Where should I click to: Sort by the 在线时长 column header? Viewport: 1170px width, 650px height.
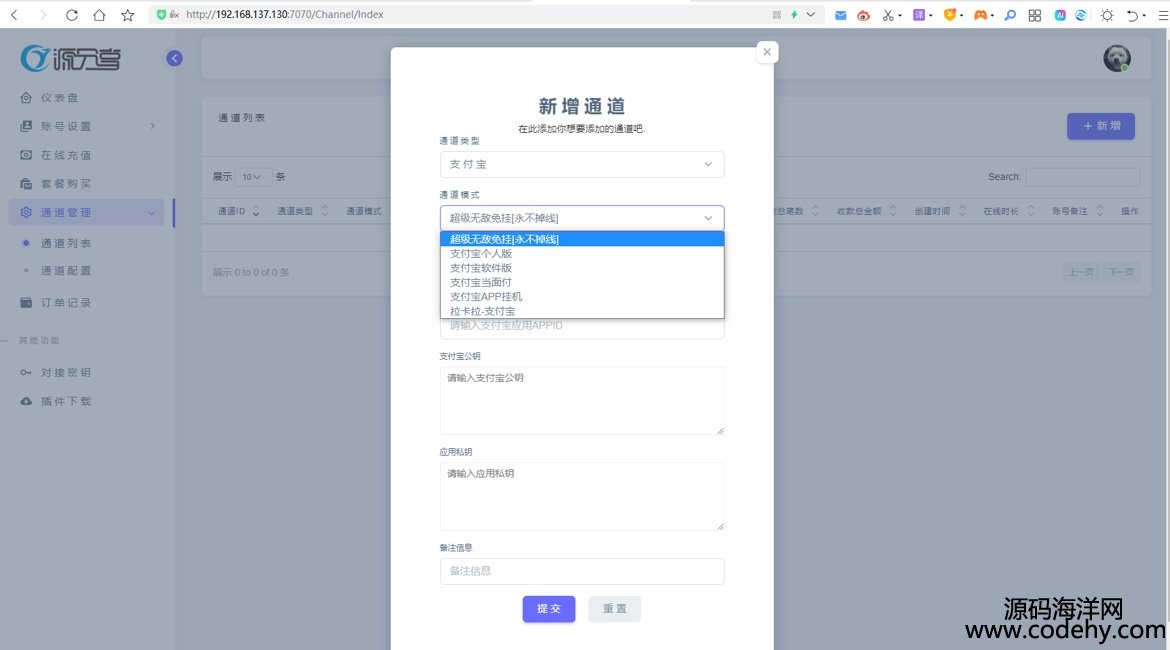pos(1008,211)
